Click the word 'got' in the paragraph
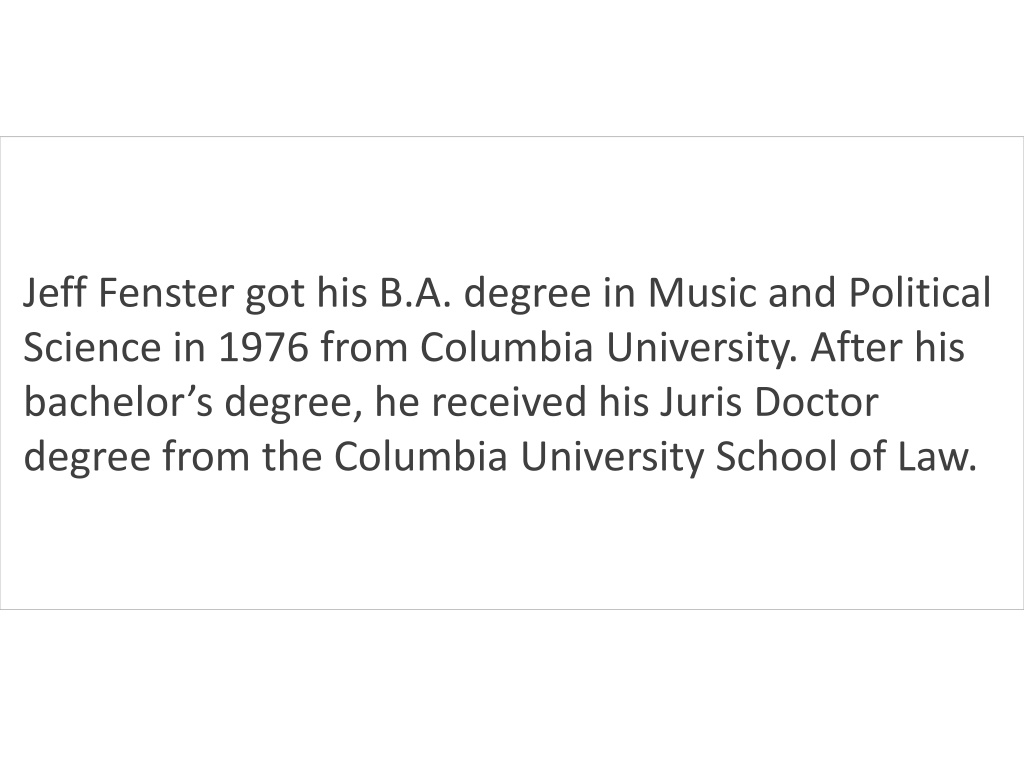The height and width of the screenshot is (768, 1024). pos(275,295)
